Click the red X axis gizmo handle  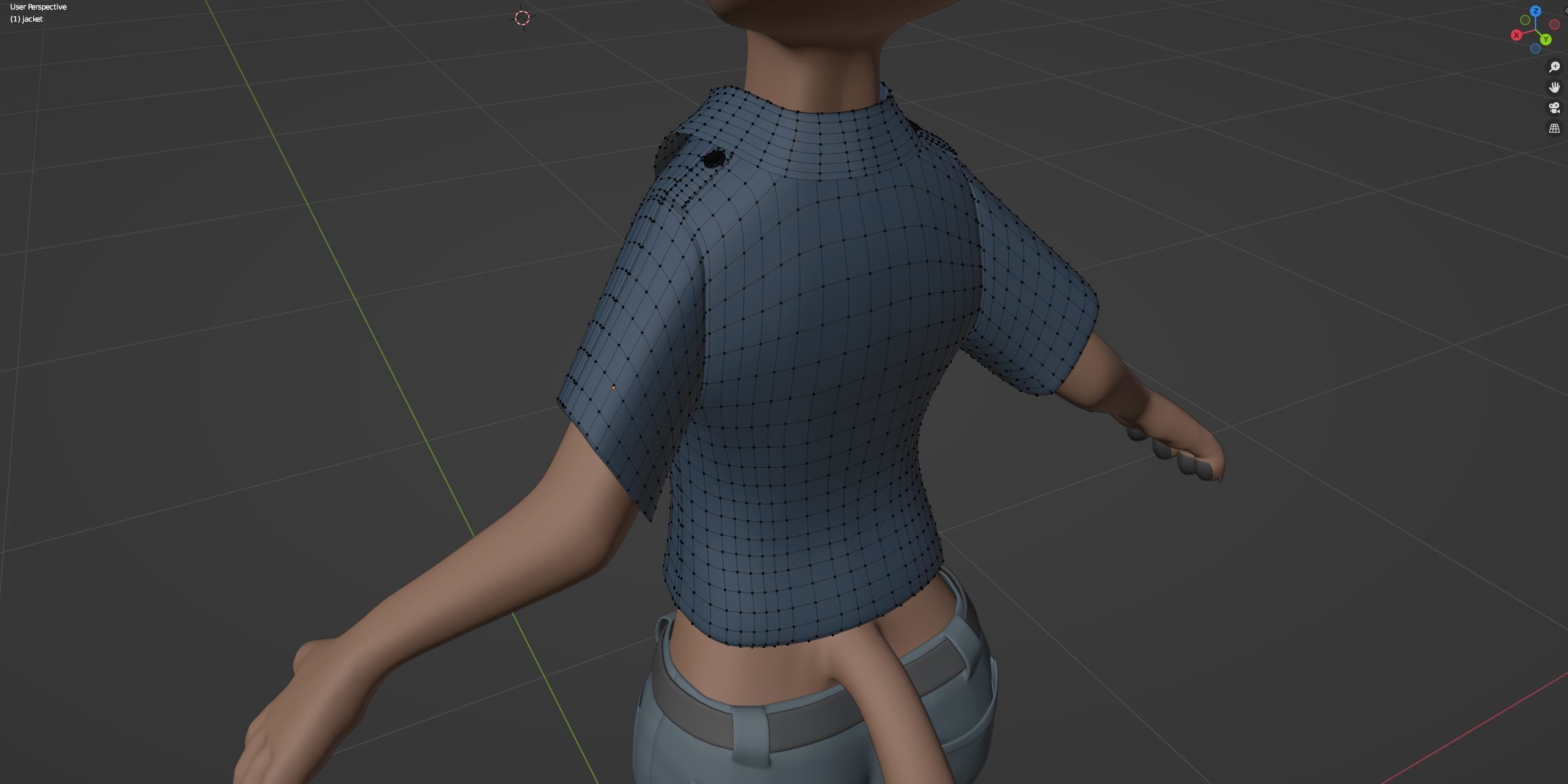1517,35
